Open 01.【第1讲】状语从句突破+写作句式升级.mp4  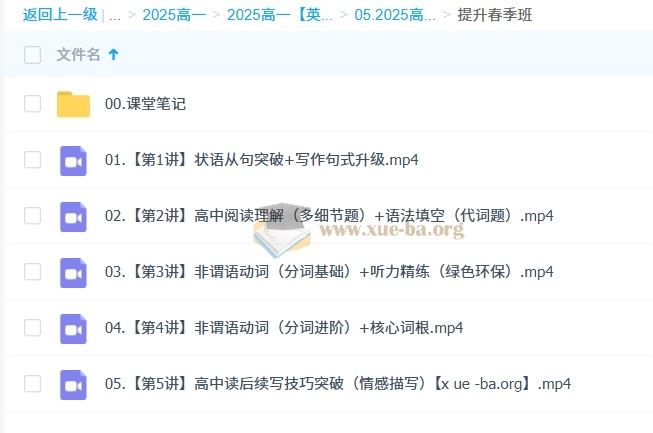(x=262, y=160)
